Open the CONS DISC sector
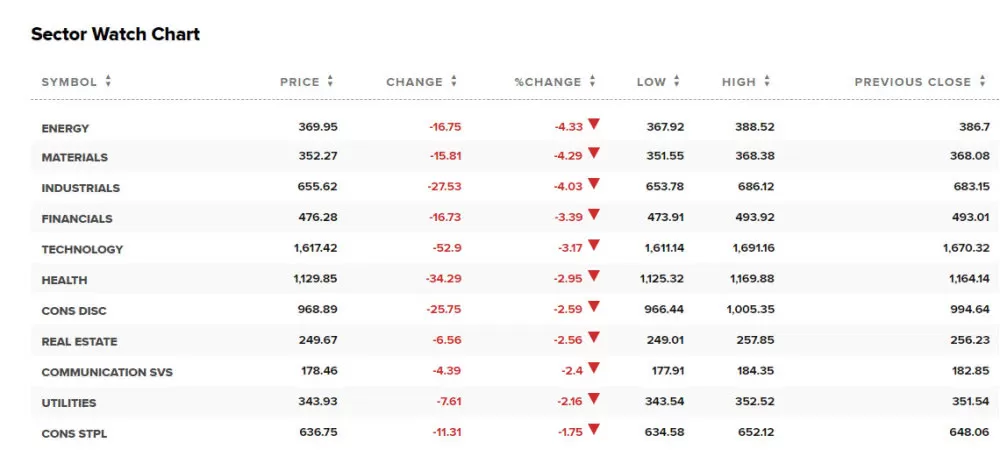The image size is (1000, 464). [74, 311]
